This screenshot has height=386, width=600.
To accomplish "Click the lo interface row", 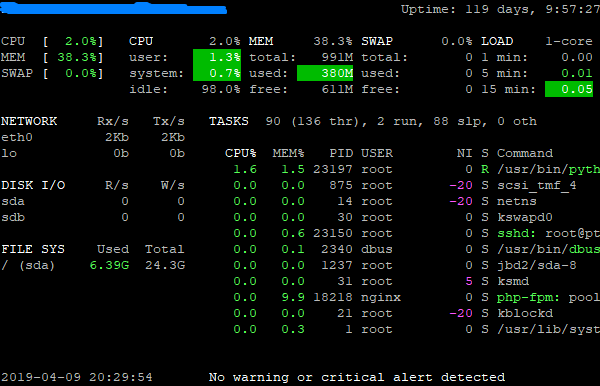I will 93,153.
